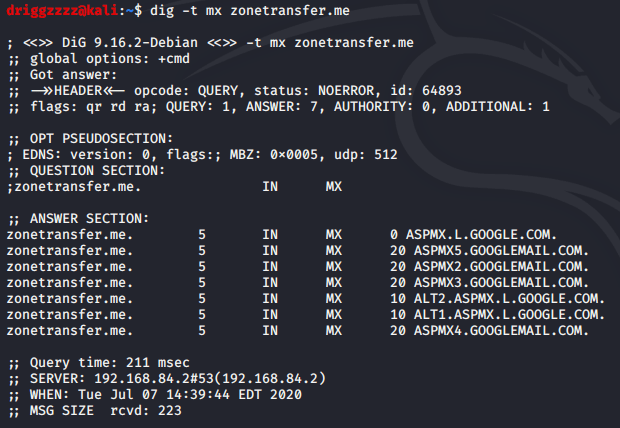
Task: Click the driggzzzz@kali username in the prompt
Action: (60, 10)
